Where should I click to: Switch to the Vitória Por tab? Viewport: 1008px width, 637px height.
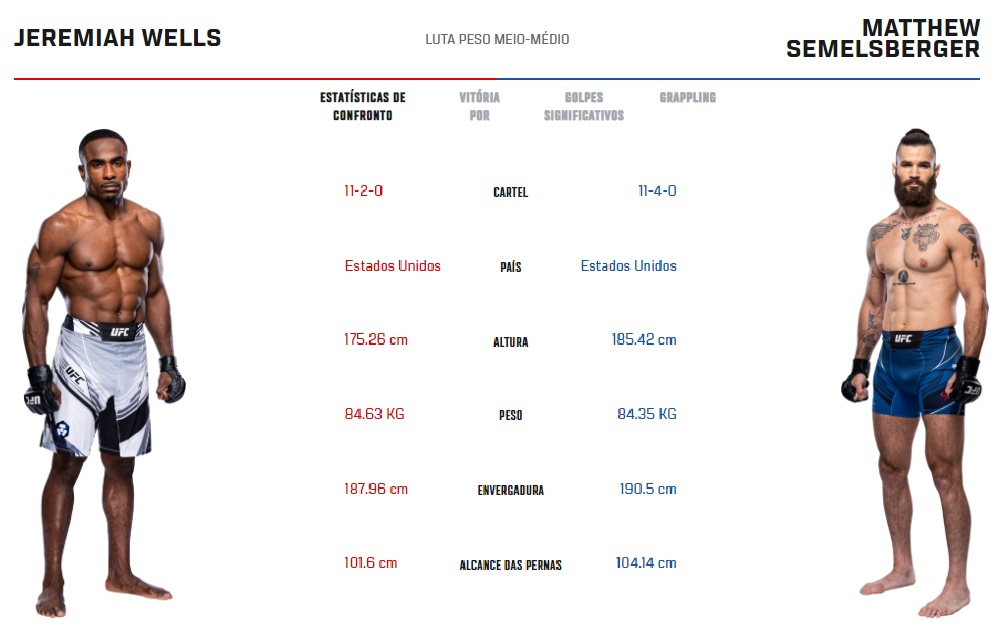point(479,106)
